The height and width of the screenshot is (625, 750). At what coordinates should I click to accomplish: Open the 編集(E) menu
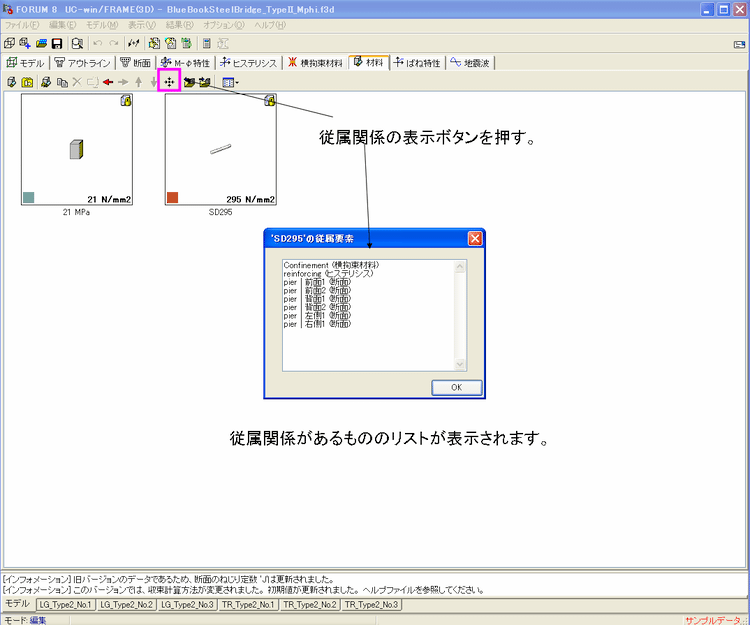(62, 25)
